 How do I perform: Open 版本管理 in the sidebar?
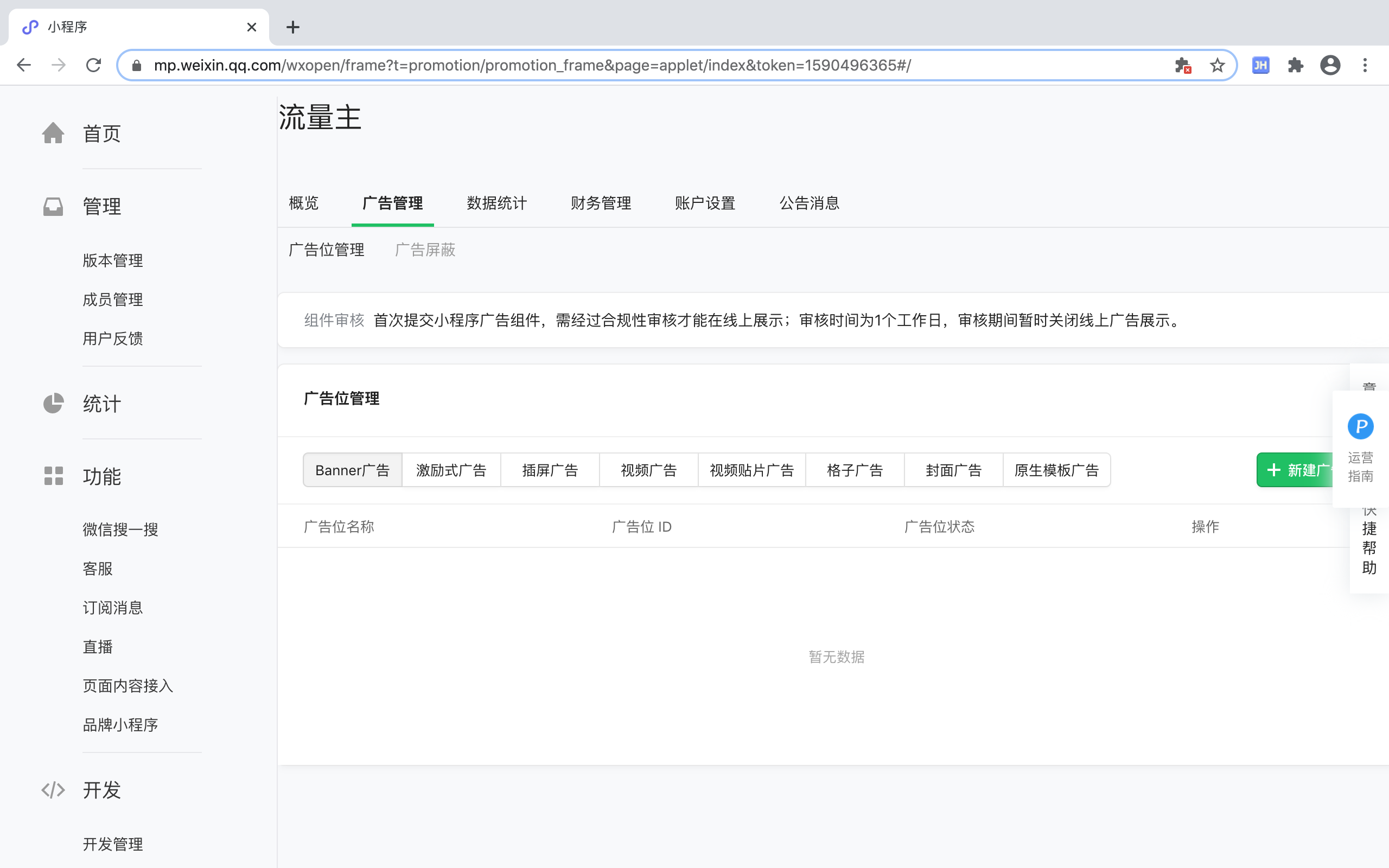coord(112,260)
